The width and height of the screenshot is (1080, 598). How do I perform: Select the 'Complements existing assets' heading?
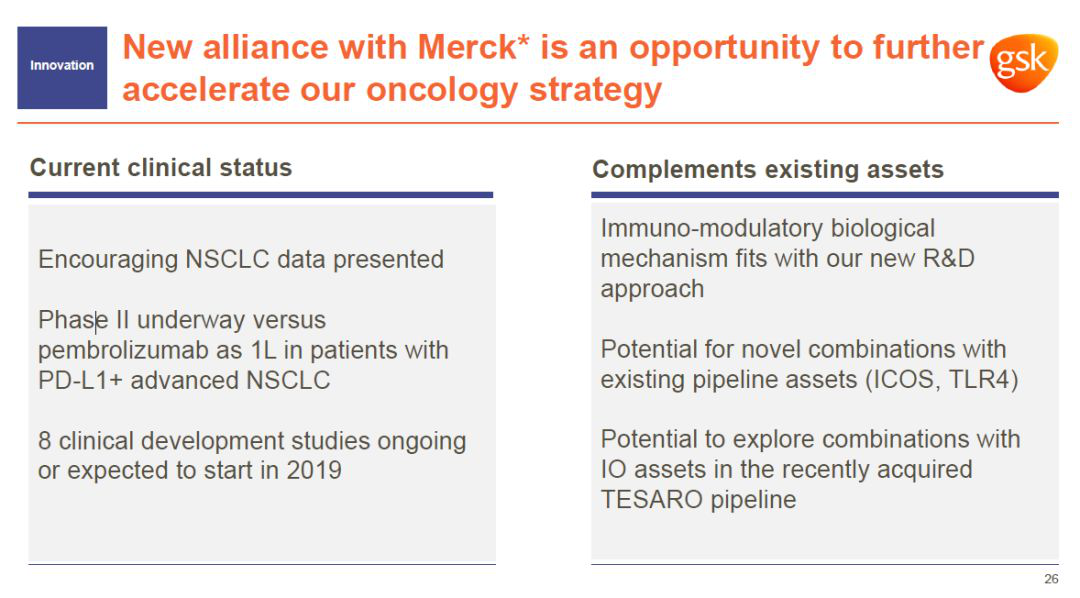pos(768,169)
